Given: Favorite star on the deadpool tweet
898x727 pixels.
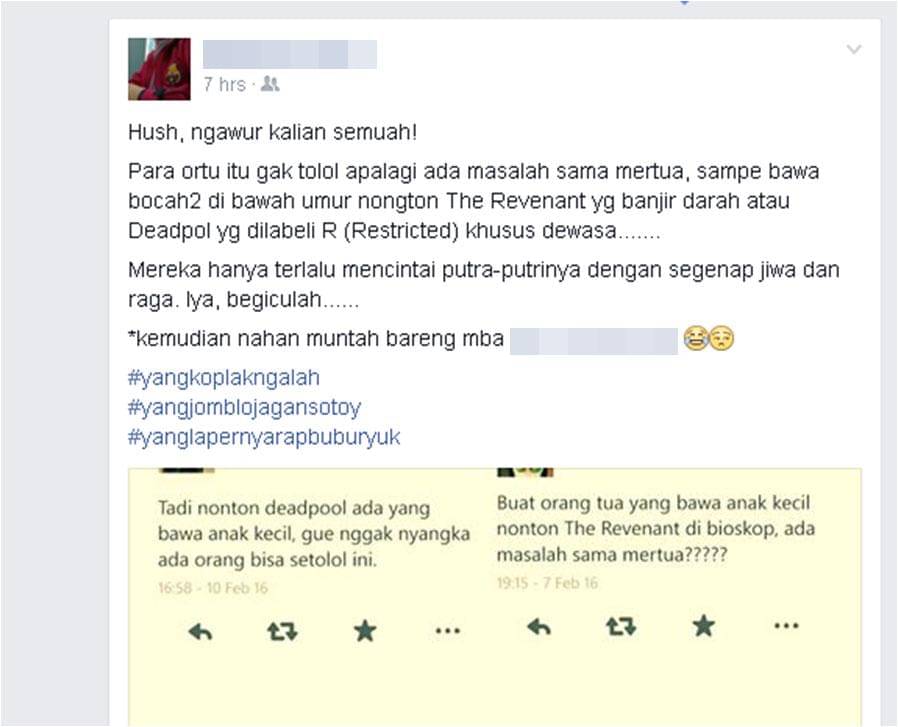Looking at the screenshot, I should pyautogui.click(x=365, y=631).
